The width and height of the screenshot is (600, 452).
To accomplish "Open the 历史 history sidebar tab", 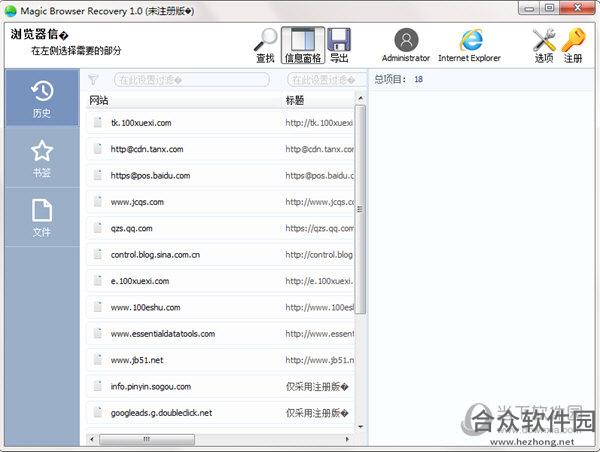I will click(x=42, y=98).
